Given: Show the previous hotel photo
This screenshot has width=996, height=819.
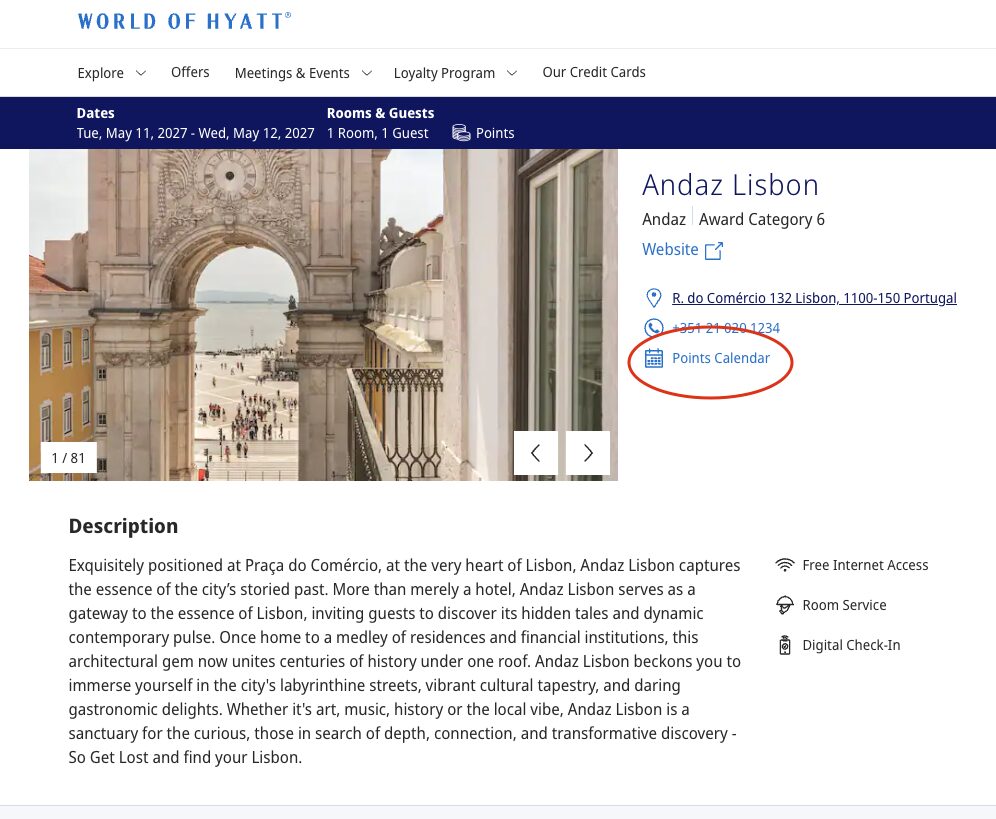Looking at the screenshot, I should (535, 453).
